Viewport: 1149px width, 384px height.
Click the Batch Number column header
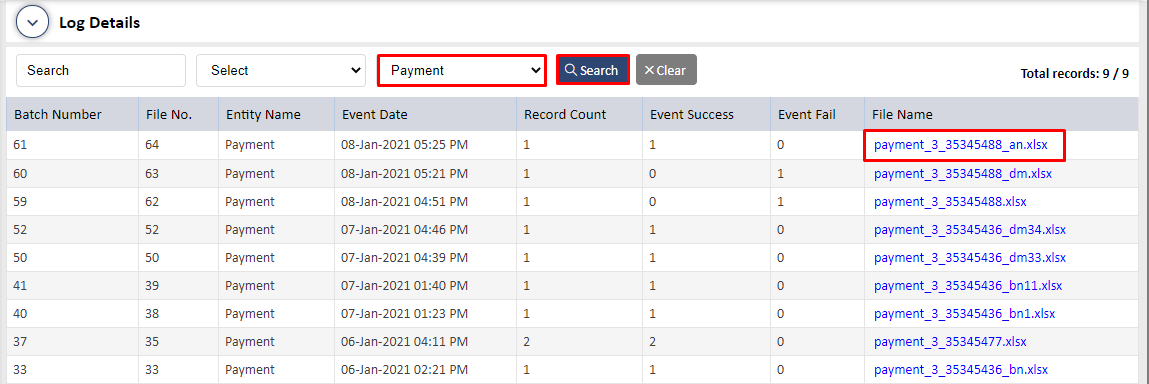tap(73, 114)
